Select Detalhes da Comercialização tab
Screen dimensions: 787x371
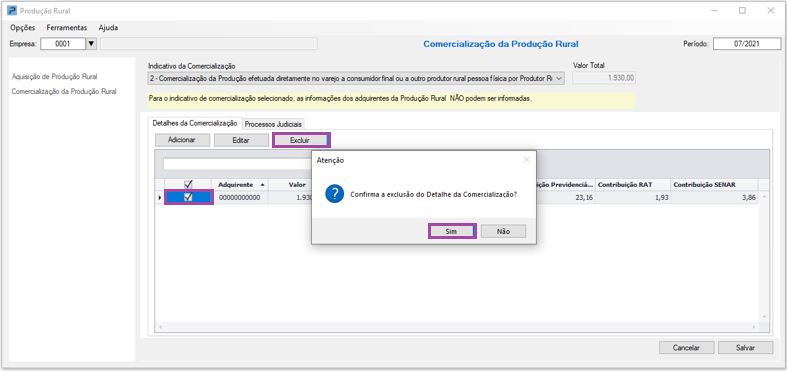click(x=195, y=123)
